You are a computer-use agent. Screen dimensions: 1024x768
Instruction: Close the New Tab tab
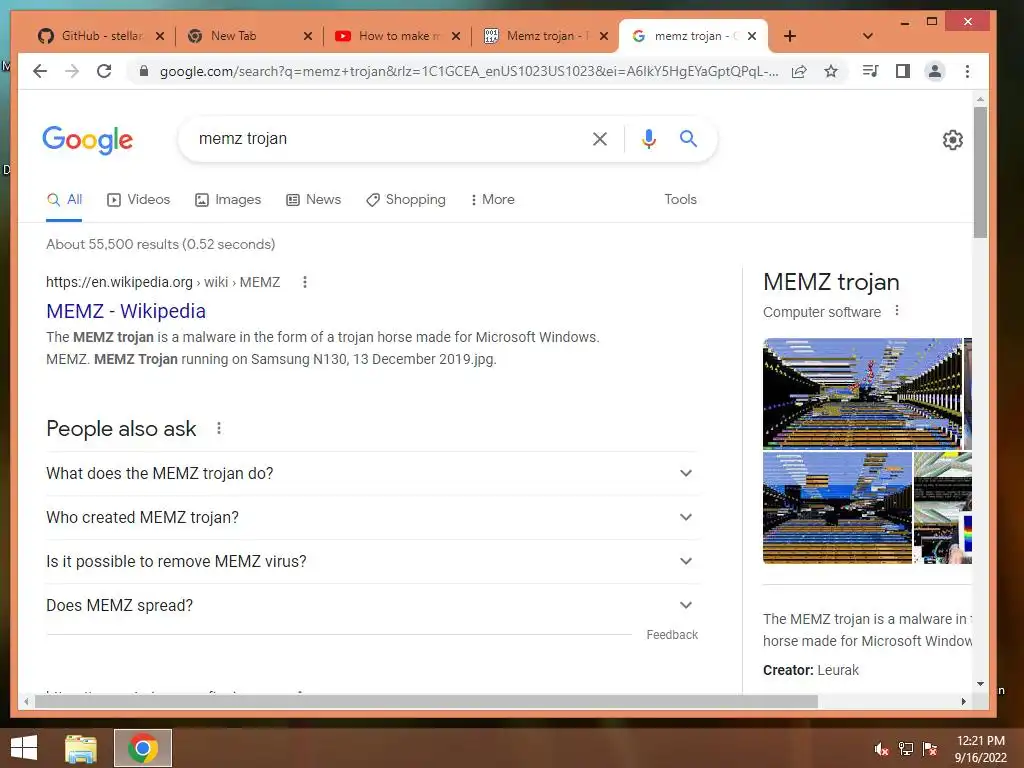point(308,37)
